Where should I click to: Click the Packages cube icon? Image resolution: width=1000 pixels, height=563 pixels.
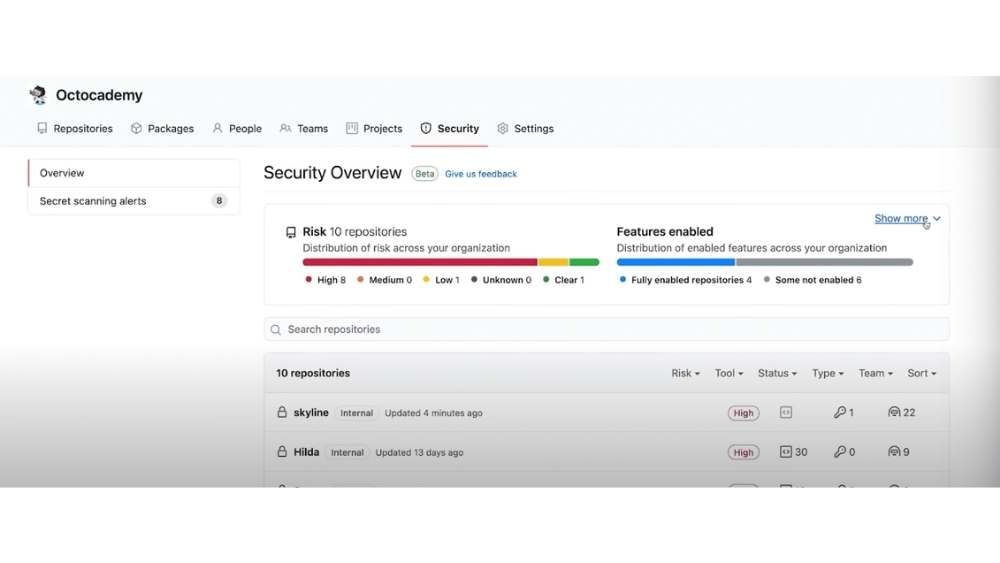(136, 128)
